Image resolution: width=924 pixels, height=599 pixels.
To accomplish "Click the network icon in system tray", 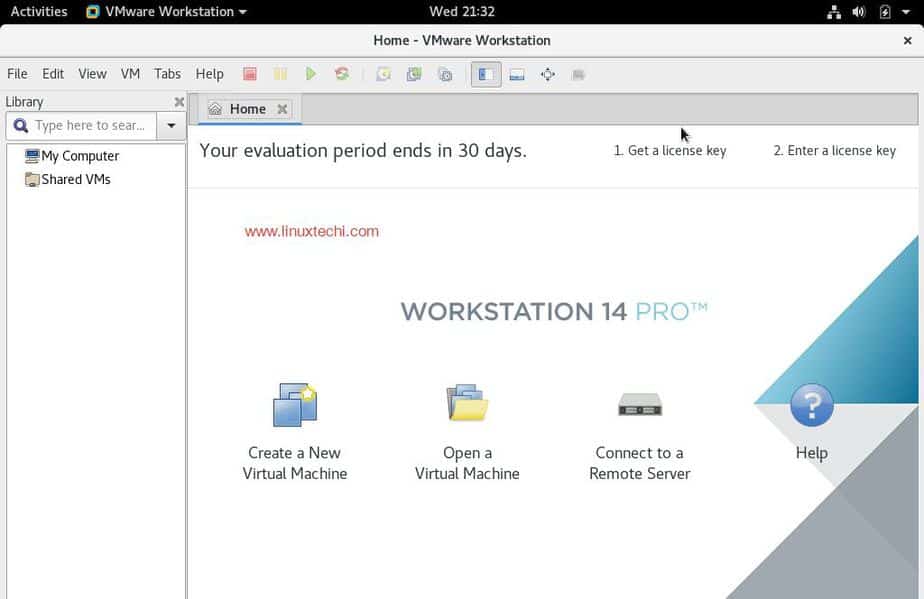I will coord(834,12).
